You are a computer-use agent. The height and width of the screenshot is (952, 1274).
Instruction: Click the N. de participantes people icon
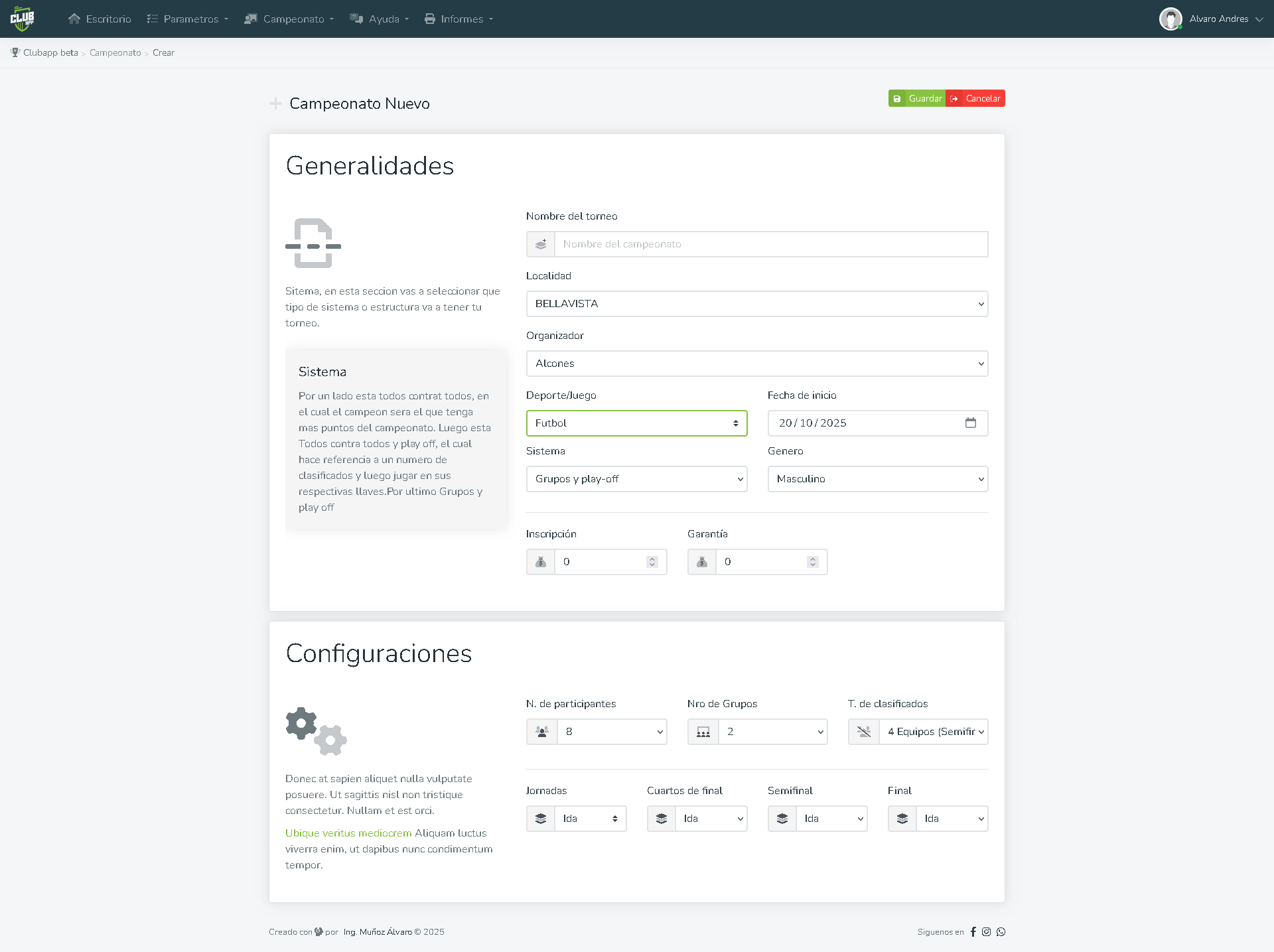[x=542, y=732]
